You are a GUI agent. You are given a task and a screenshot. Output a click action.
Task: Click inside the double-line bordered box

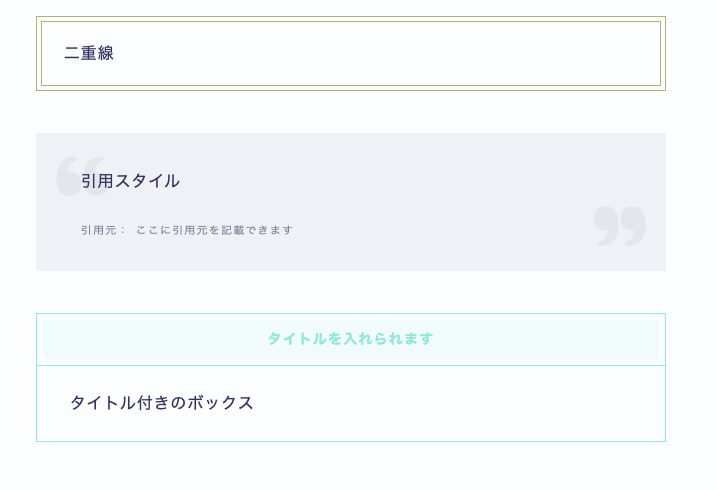click(351, 53)
